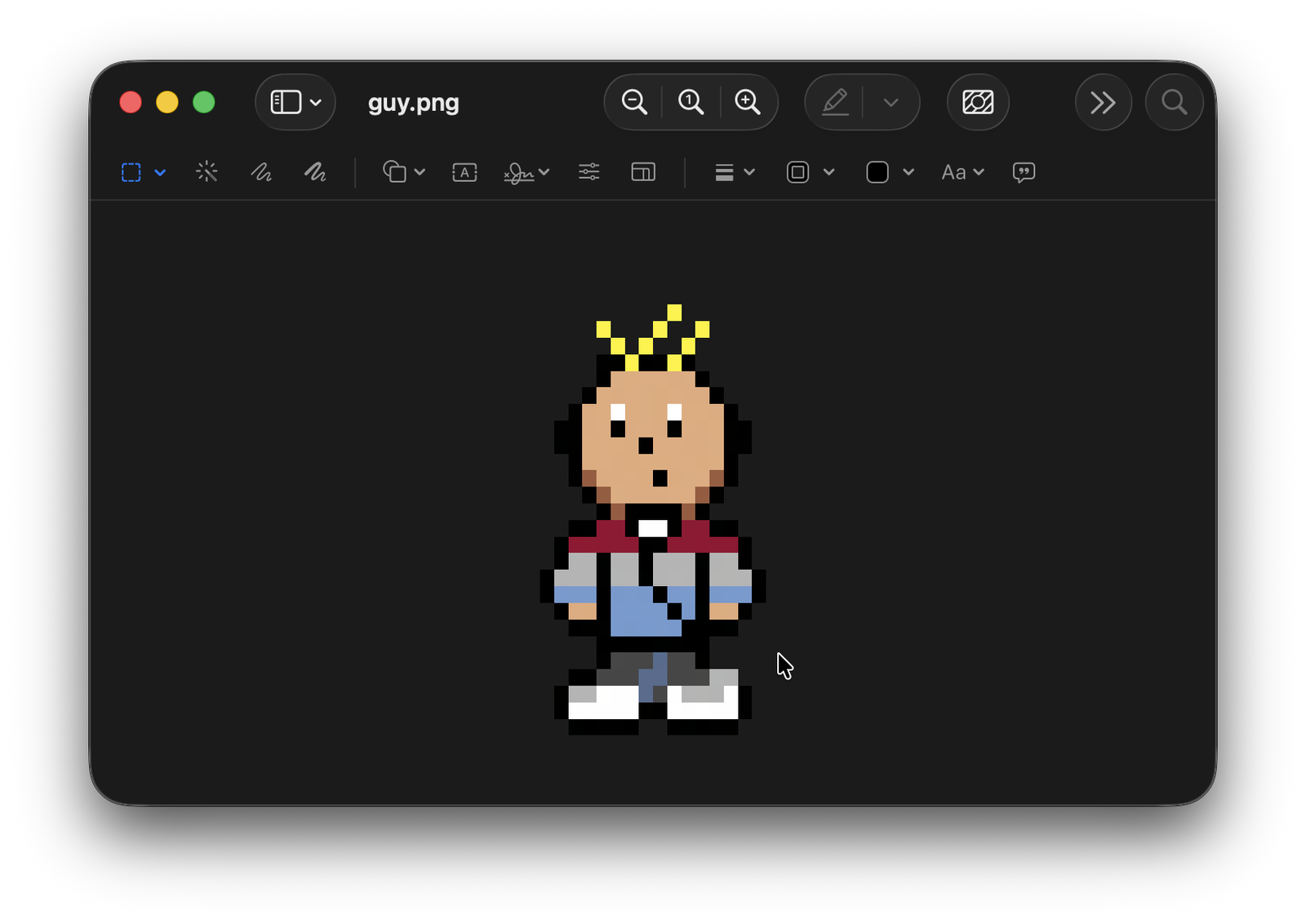
Task: Click the Aa text style button
Action: click(953, 172)
